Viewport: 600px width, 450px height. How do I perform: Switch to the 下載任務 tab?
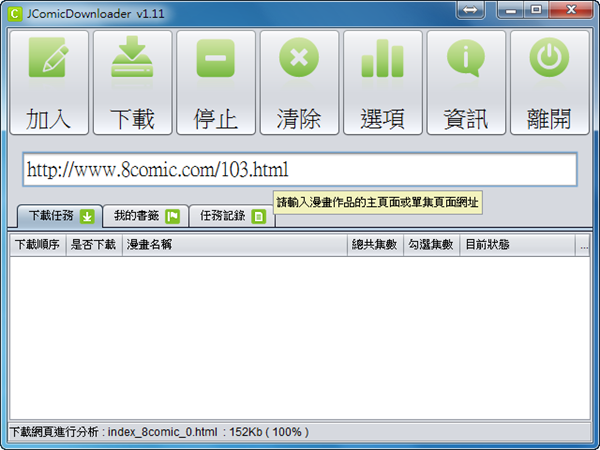click(60, 216)
